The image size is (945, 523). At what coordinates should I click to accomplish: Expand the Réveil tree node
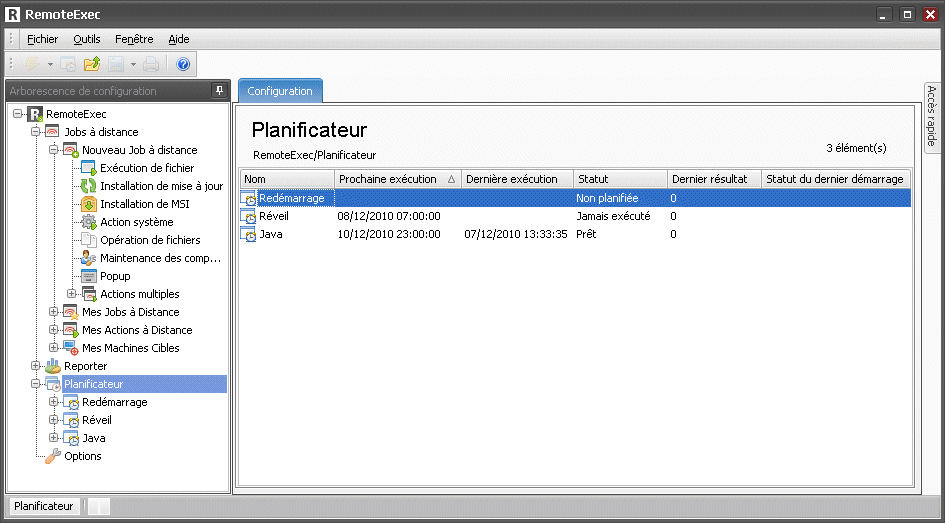pyautogui.click(x=53, y=420)
